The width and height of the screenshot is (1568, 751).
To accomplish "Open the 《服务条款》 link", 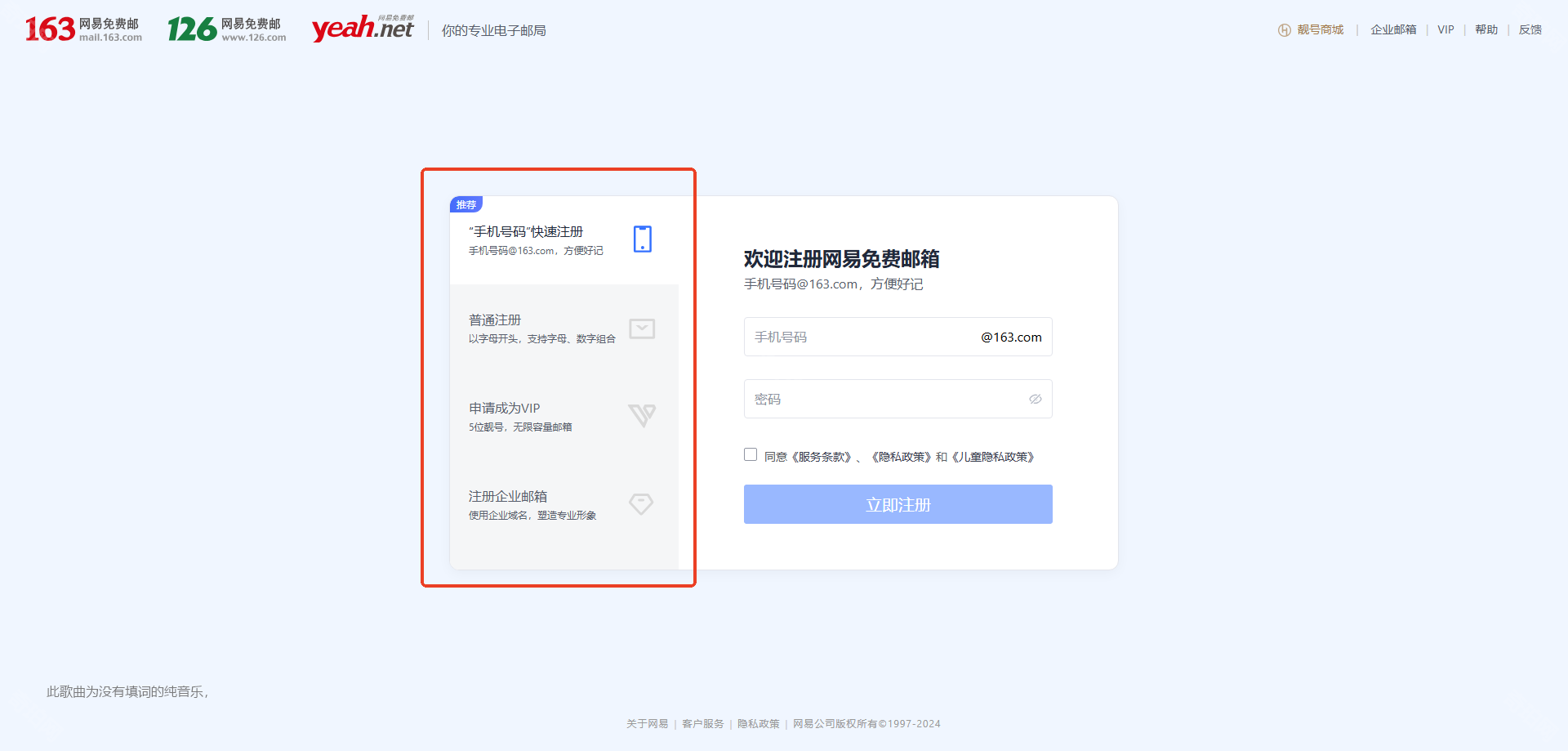I will pos(822,457).
